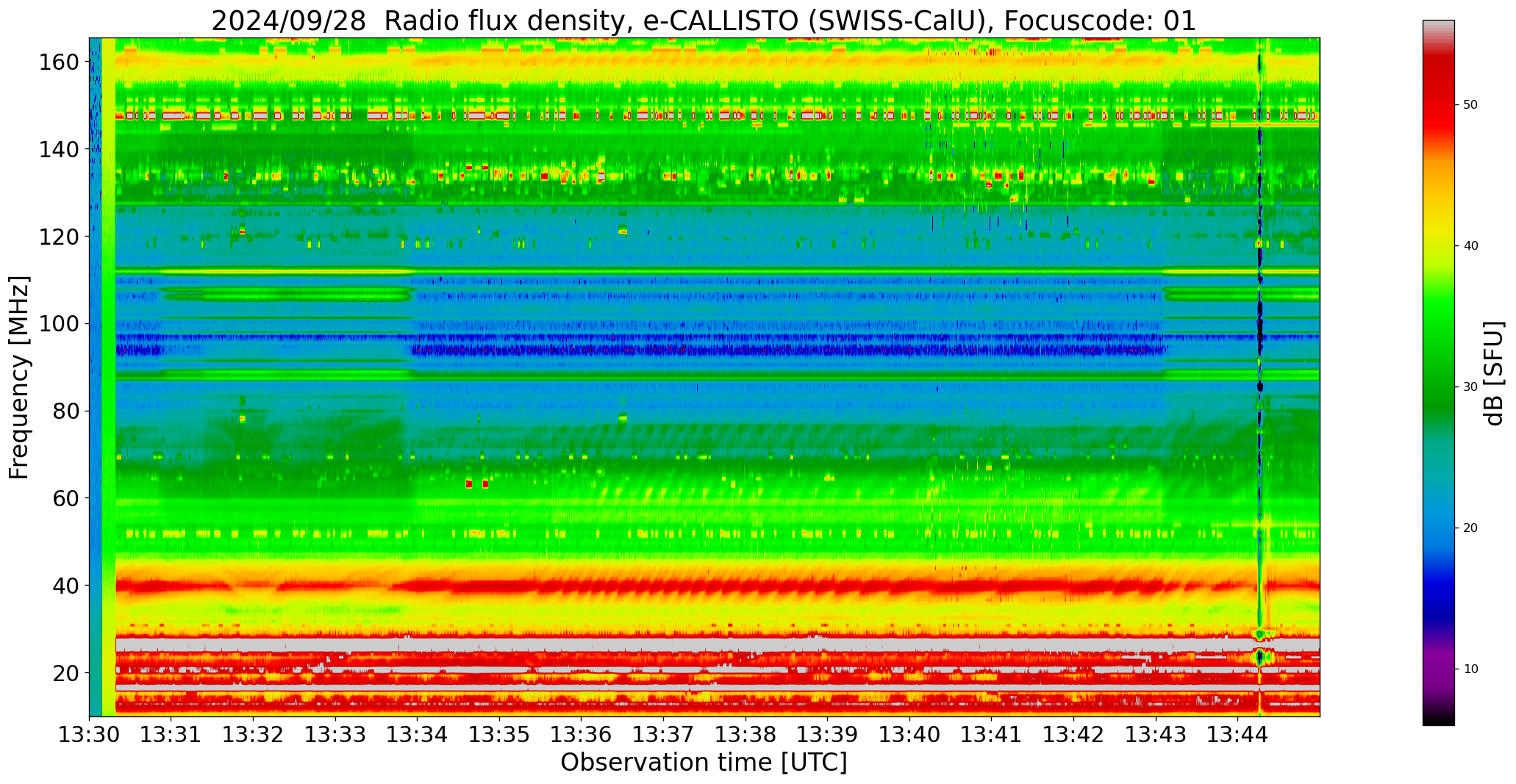
Task: Click the 13:44 time tick label
Action: [1237, 736]
